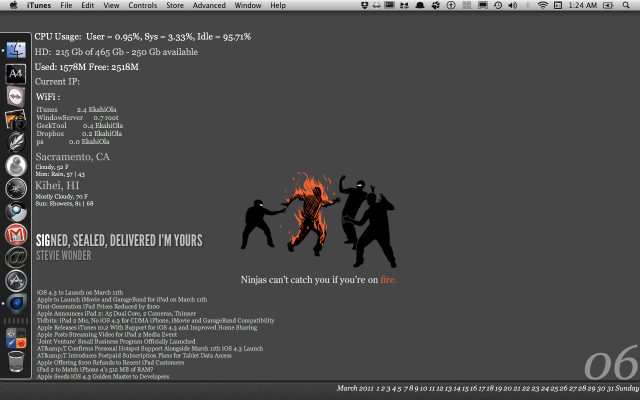Open Spotlight search magnifier
Viewport: 640px width, 400px height.
pyautogui.click(x=626, y=5)
